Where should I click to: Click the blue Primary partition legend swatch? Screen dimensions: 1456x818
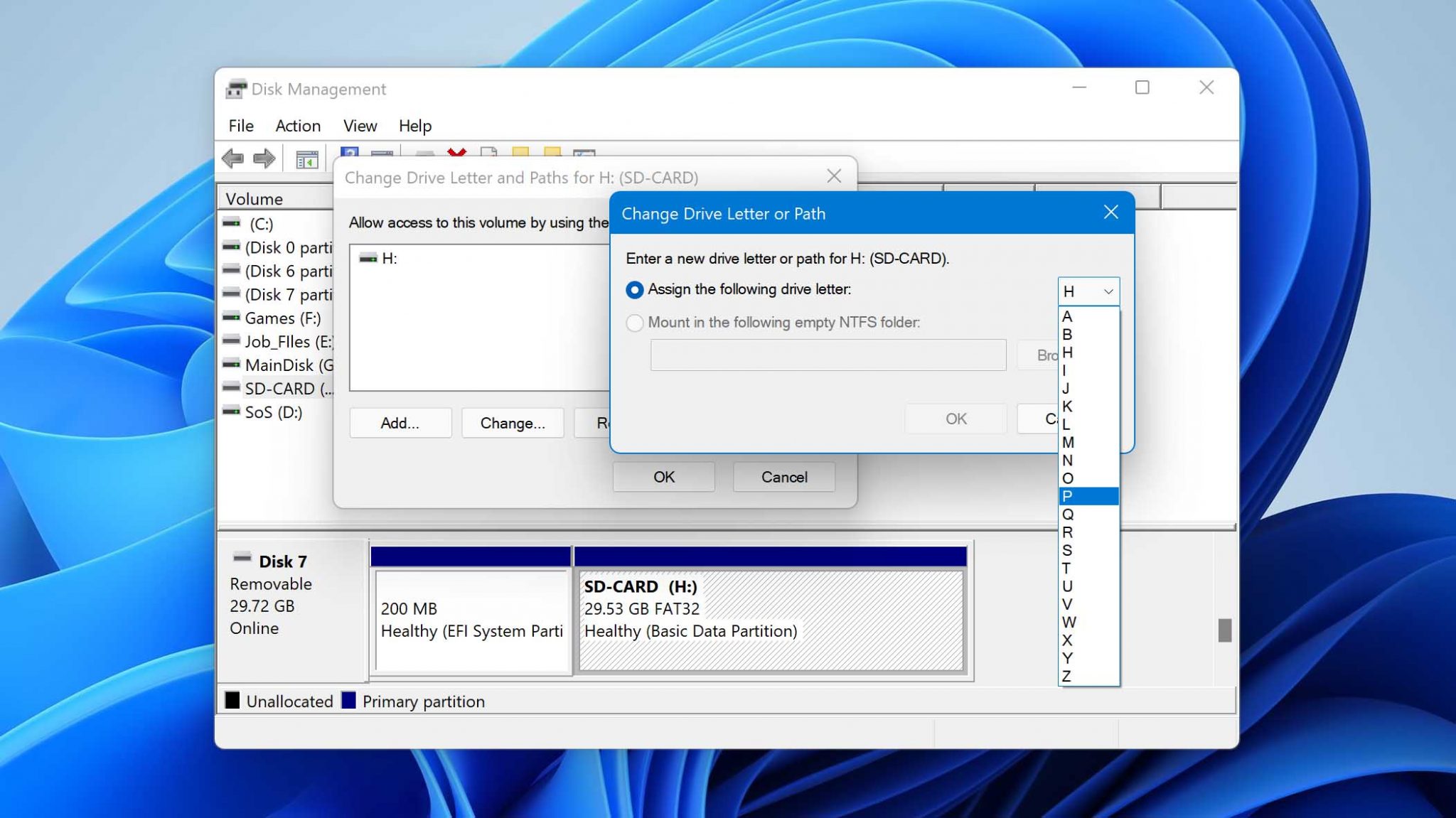350,701
